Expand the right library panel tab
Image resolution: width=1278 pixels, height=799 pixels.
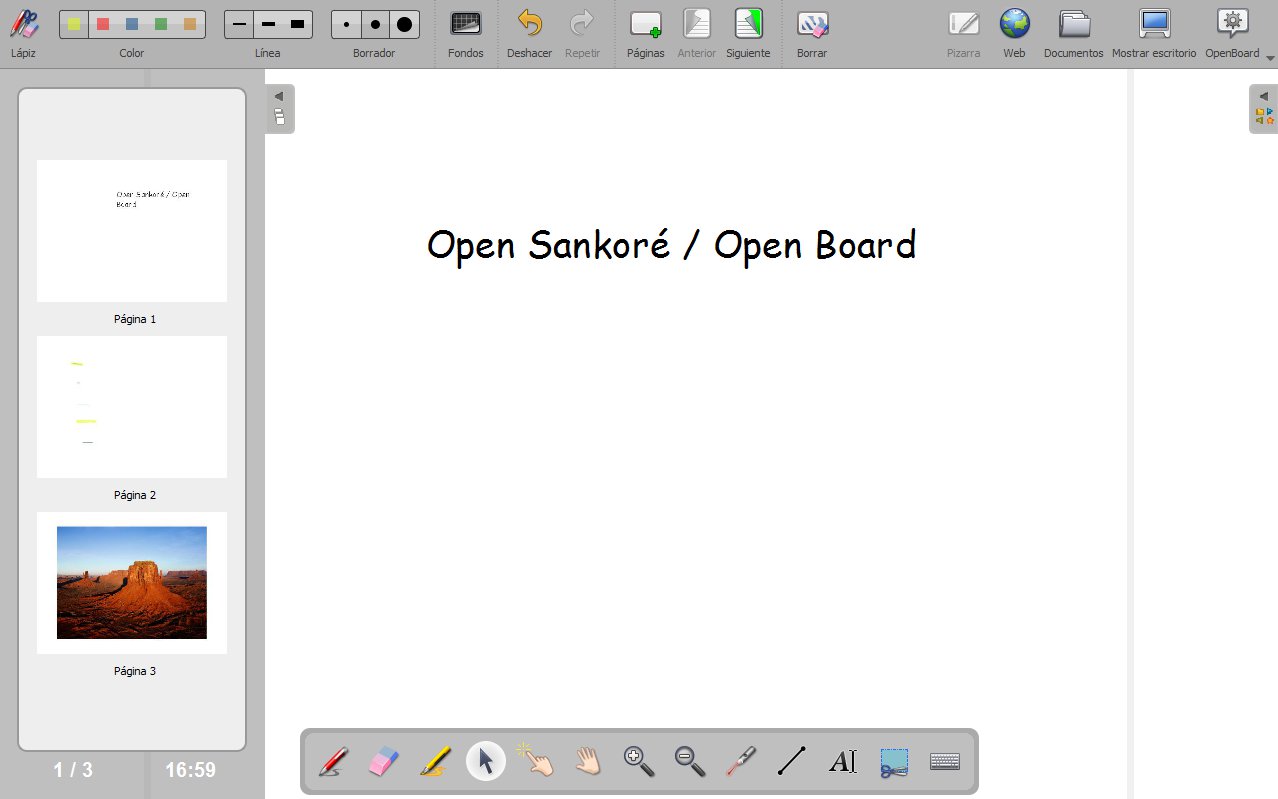pos(1264,109)
